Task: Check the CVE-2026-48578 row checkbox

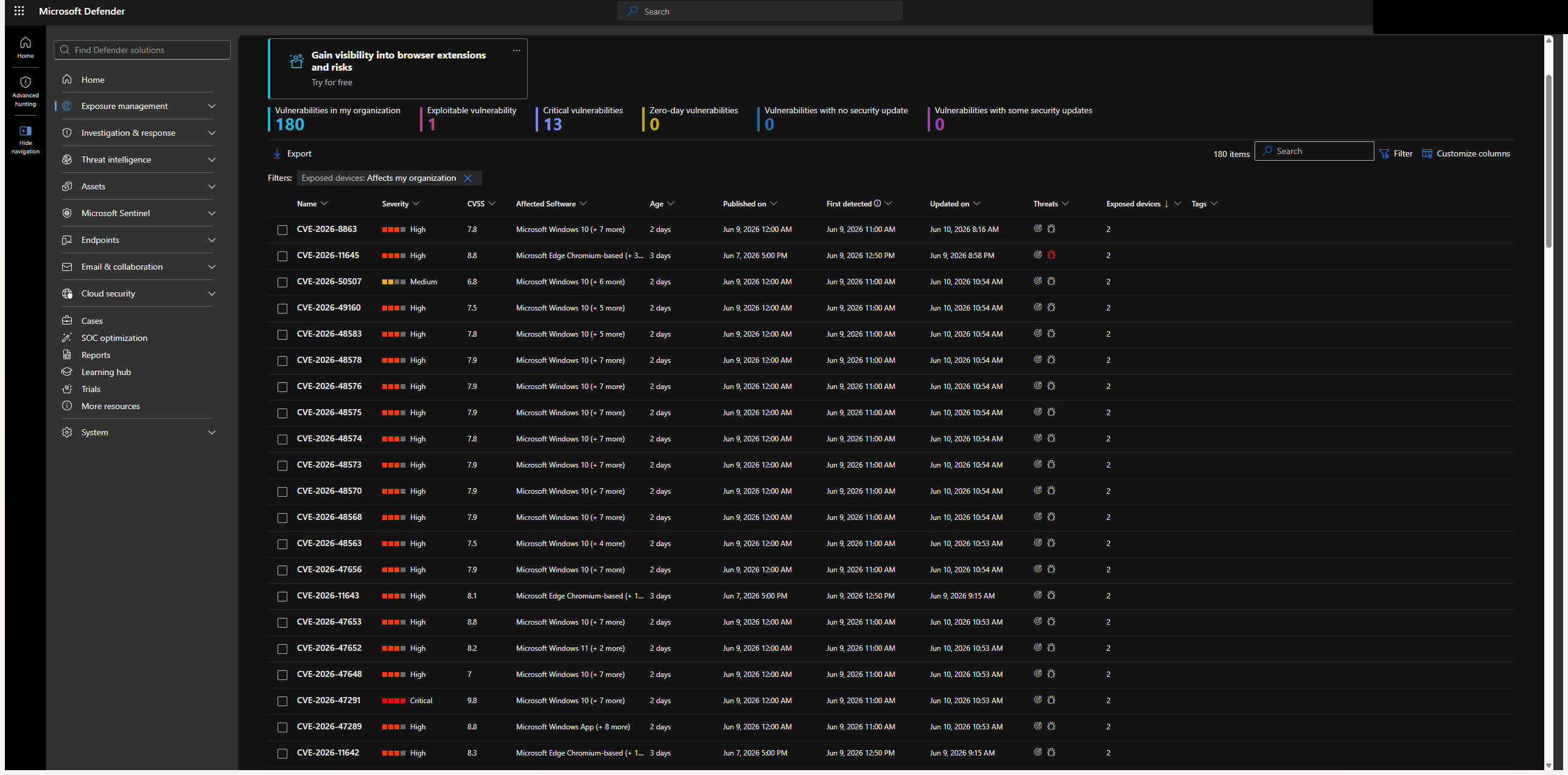Action: [x=282, y=361]
